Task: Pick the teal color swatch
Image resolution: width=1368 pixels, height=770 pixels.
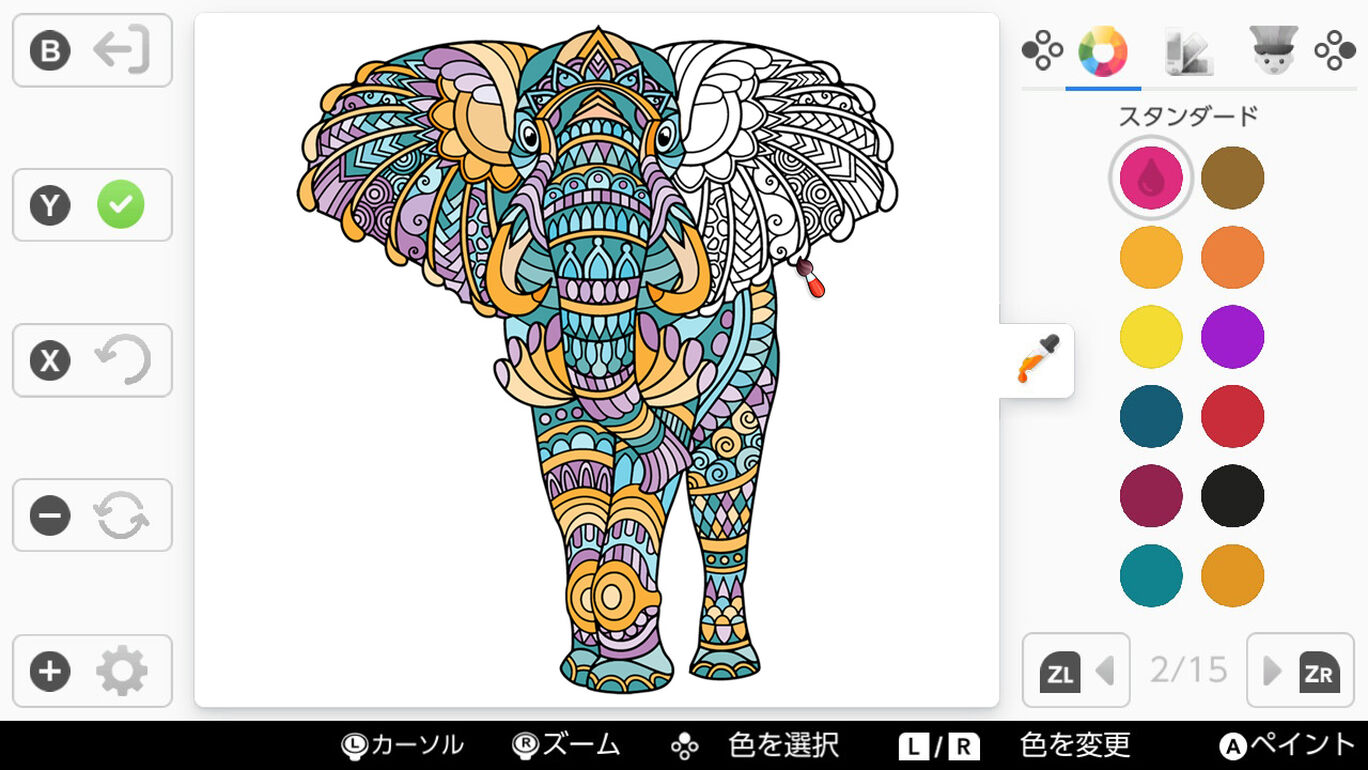Action: tap(1151, 576)
